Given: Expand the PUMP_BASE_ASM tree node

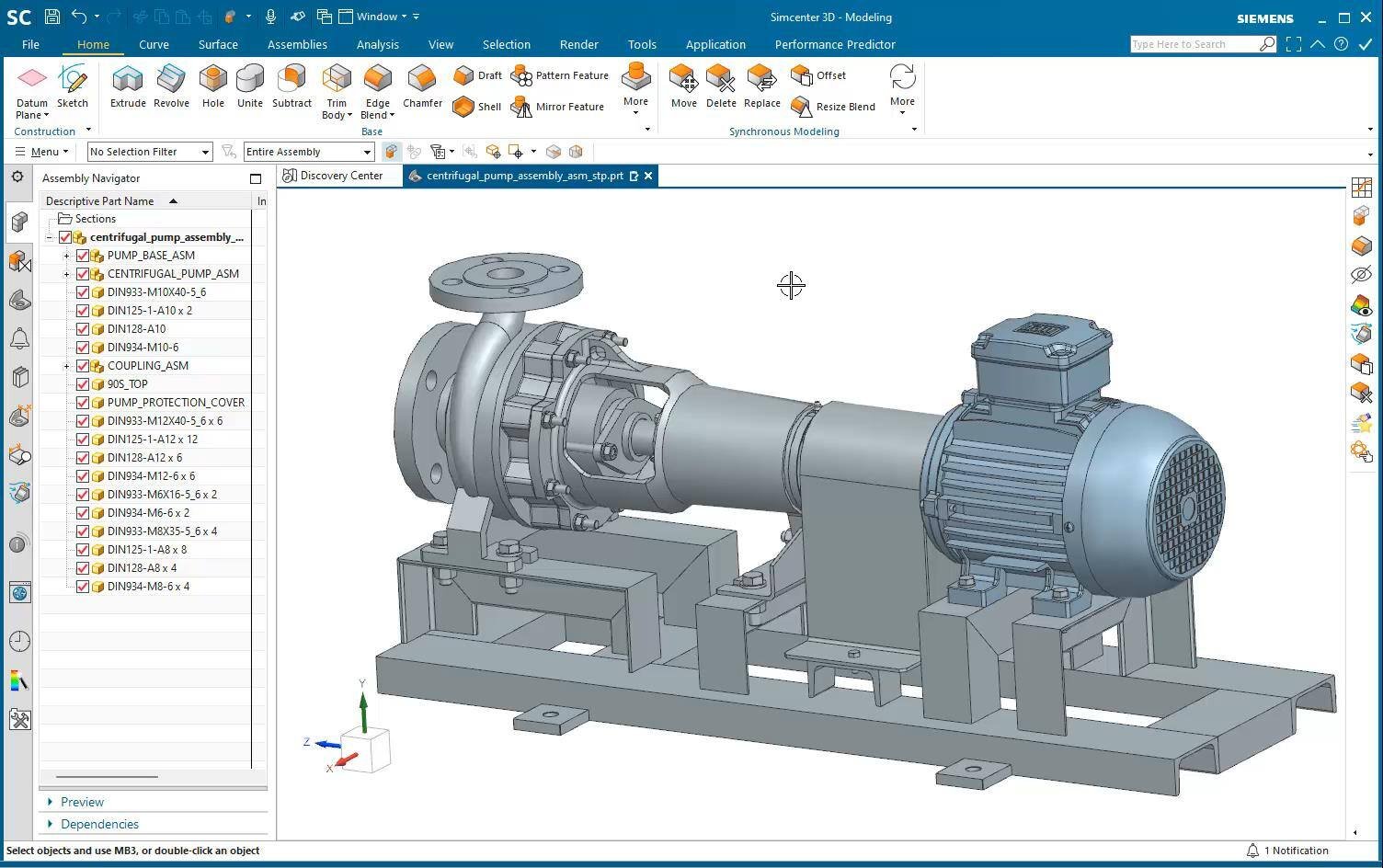Looking at the screenshot, I should (x=66, y=256).
